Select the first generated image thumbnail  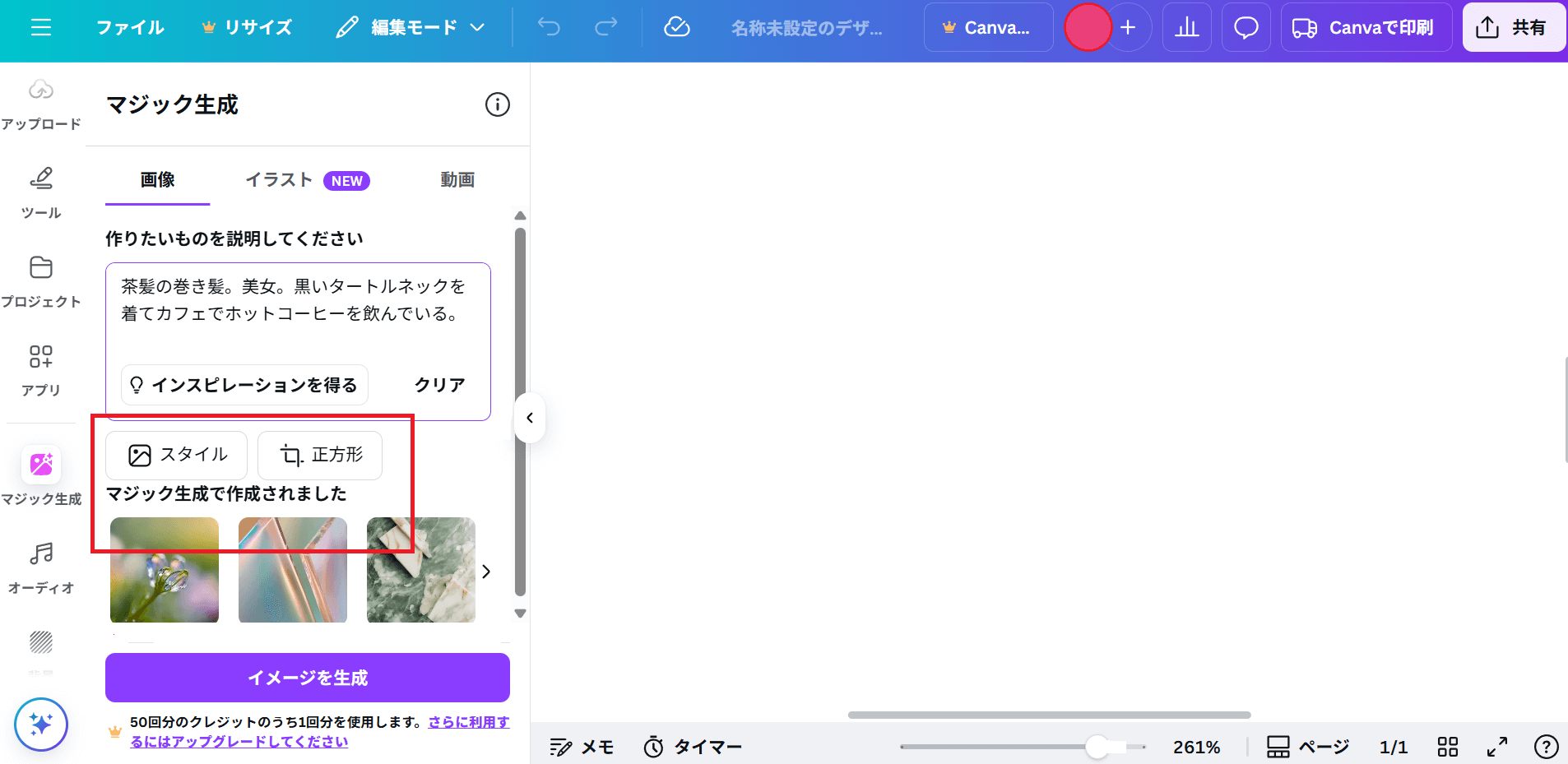(164, 570)
